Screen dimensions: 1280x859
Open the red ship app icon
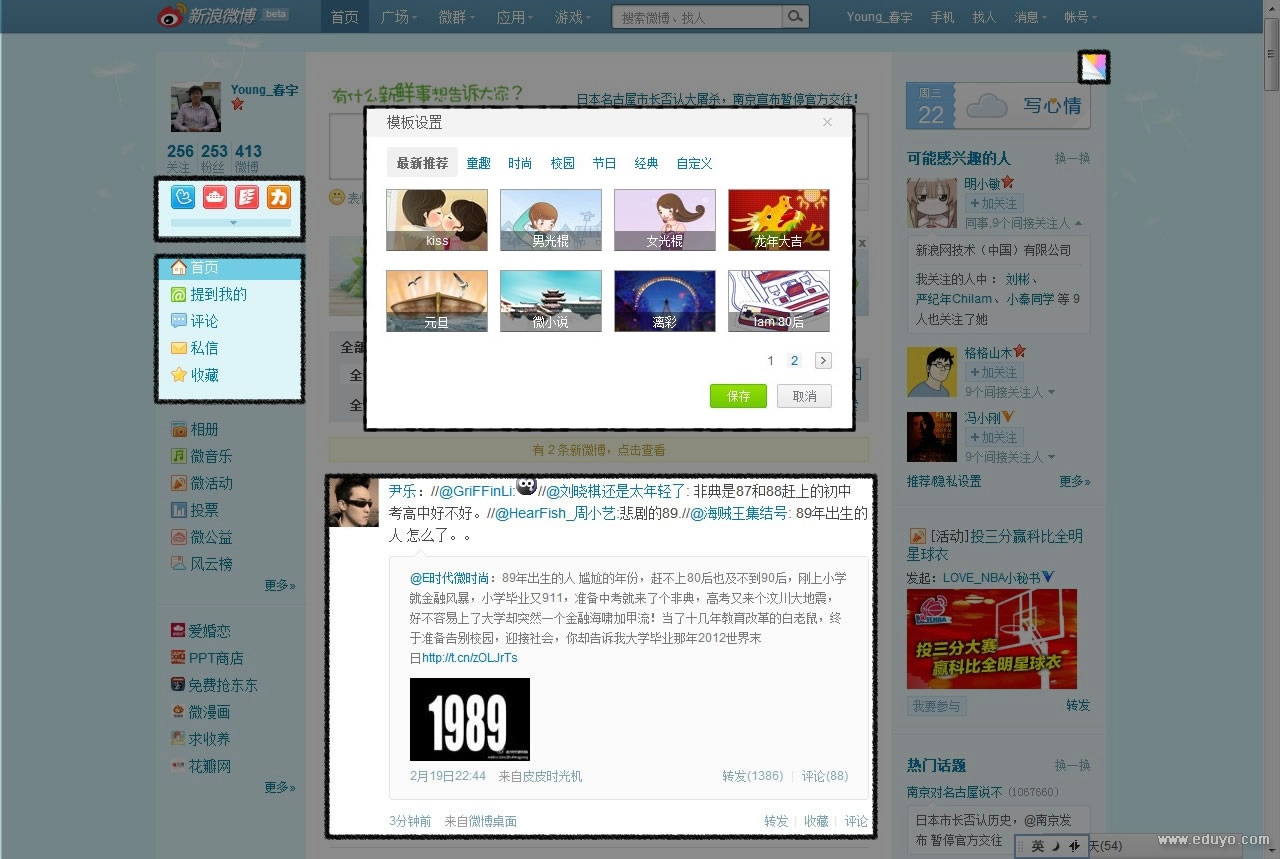click(215, 197)
